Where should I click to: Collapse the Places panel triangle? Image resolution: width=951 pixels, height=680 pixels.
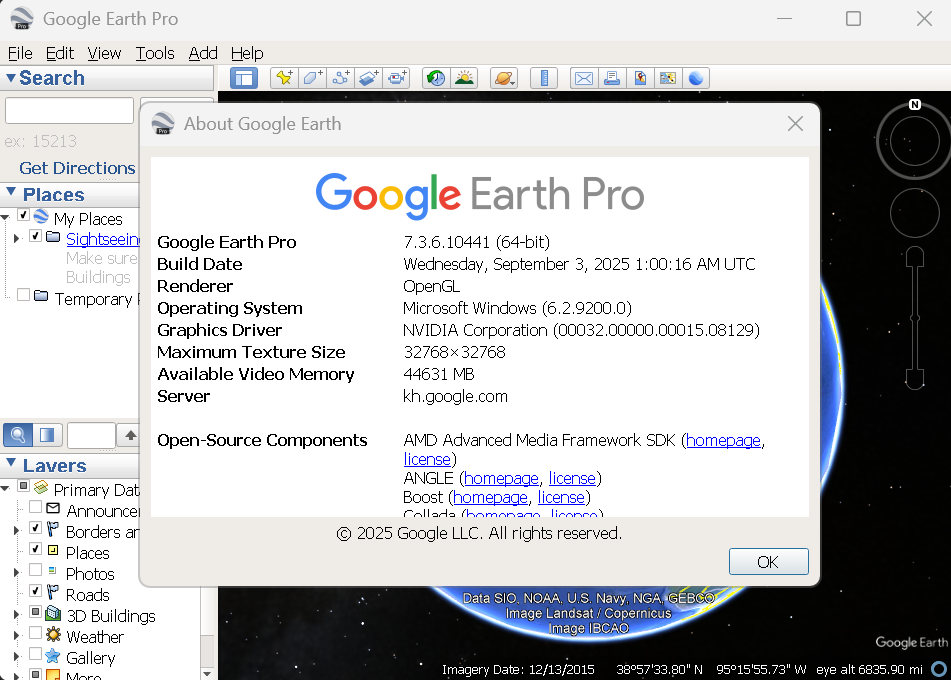[x=10, y=192]
